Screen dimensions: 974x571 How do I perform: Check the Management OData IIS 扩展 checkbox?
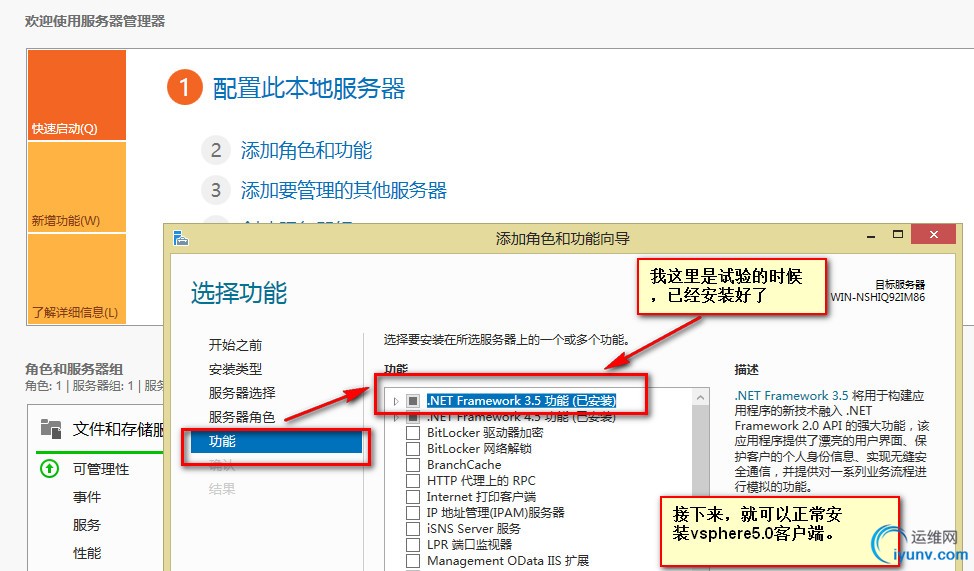[x=412, y=560]
